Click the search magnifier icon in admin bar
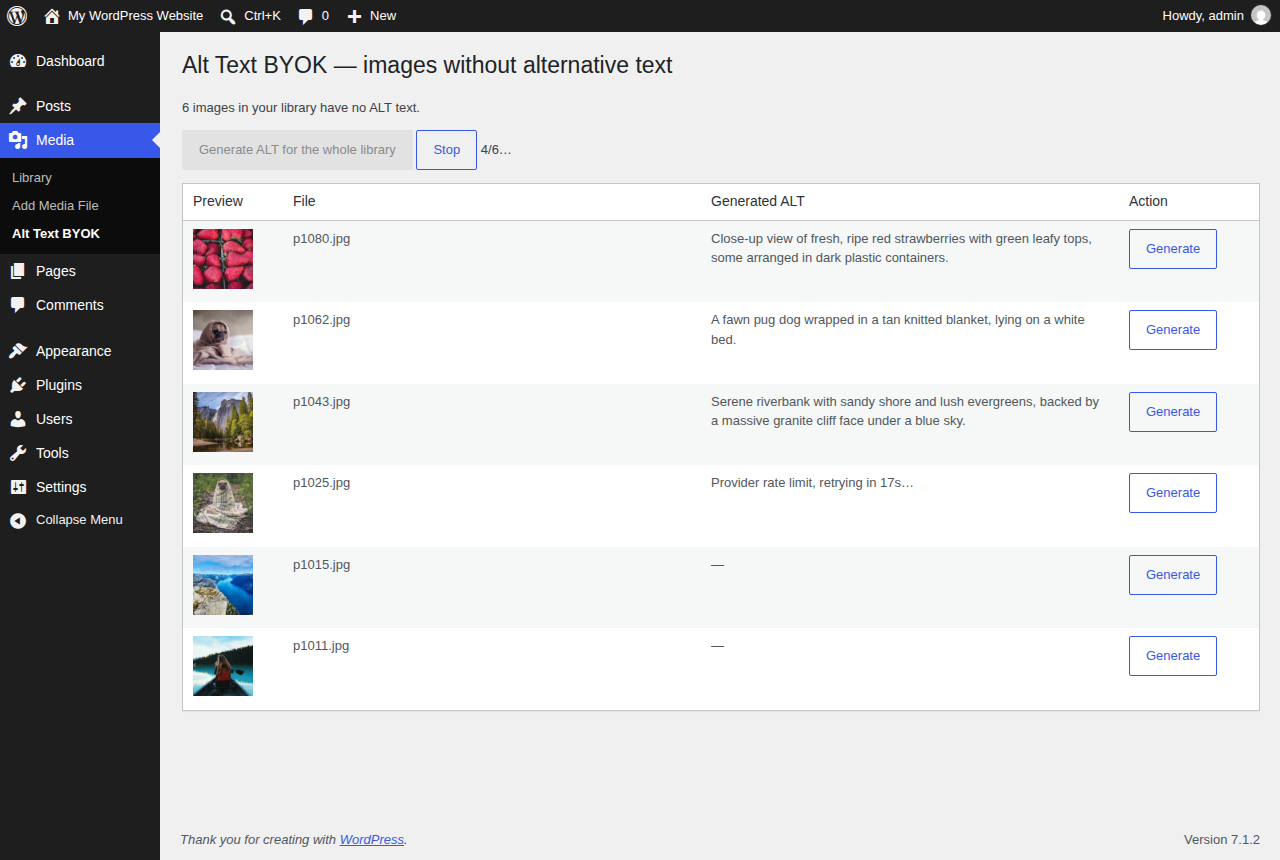 click(x=228, y=16)
